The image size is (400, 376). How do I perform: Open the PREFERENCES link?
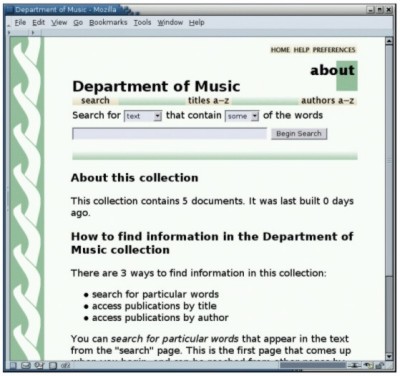[334, 50]
